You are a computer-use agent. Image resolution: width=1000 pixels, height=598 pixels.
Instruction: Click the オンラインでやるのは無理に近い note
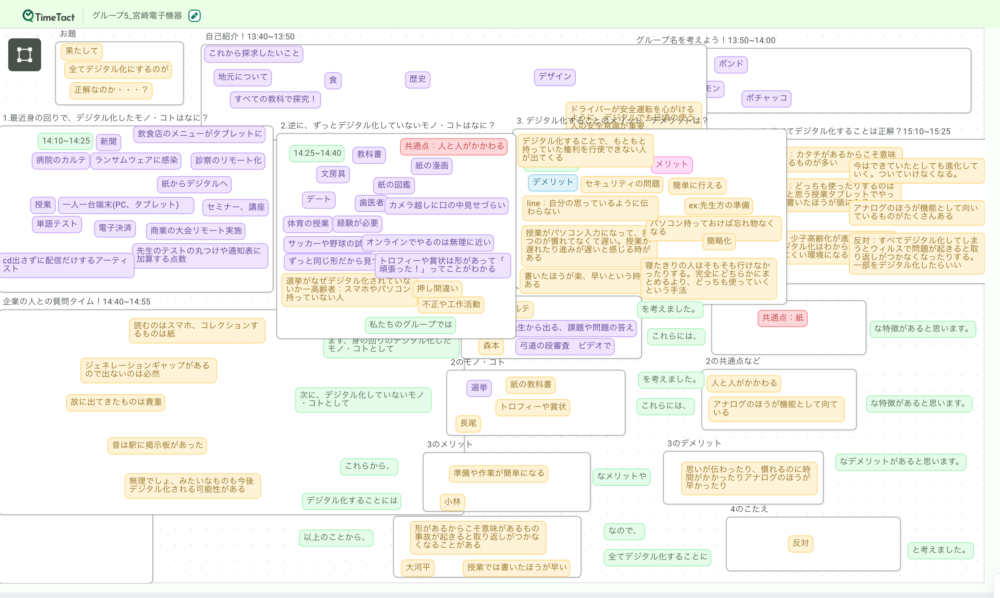pos(428,243)
